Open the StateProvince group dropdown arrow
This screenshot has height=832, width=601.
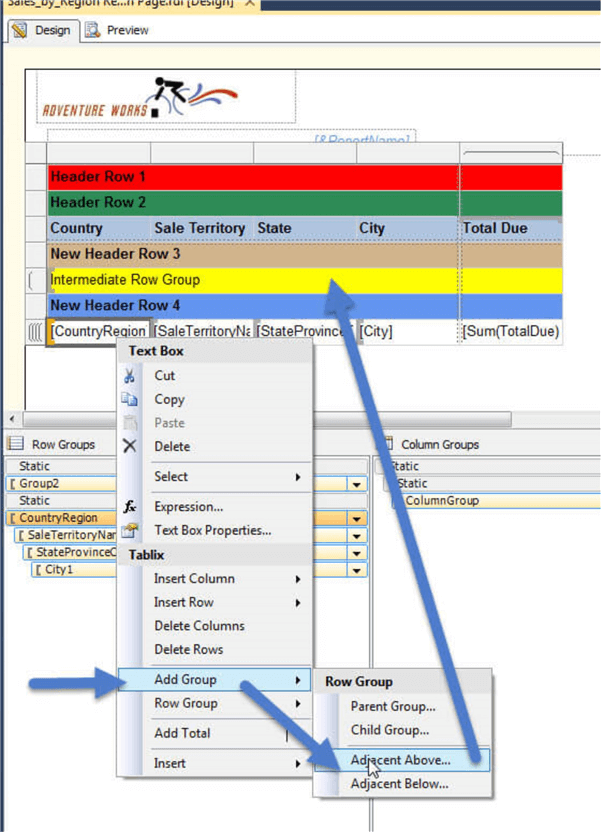[x=356, y=553]
